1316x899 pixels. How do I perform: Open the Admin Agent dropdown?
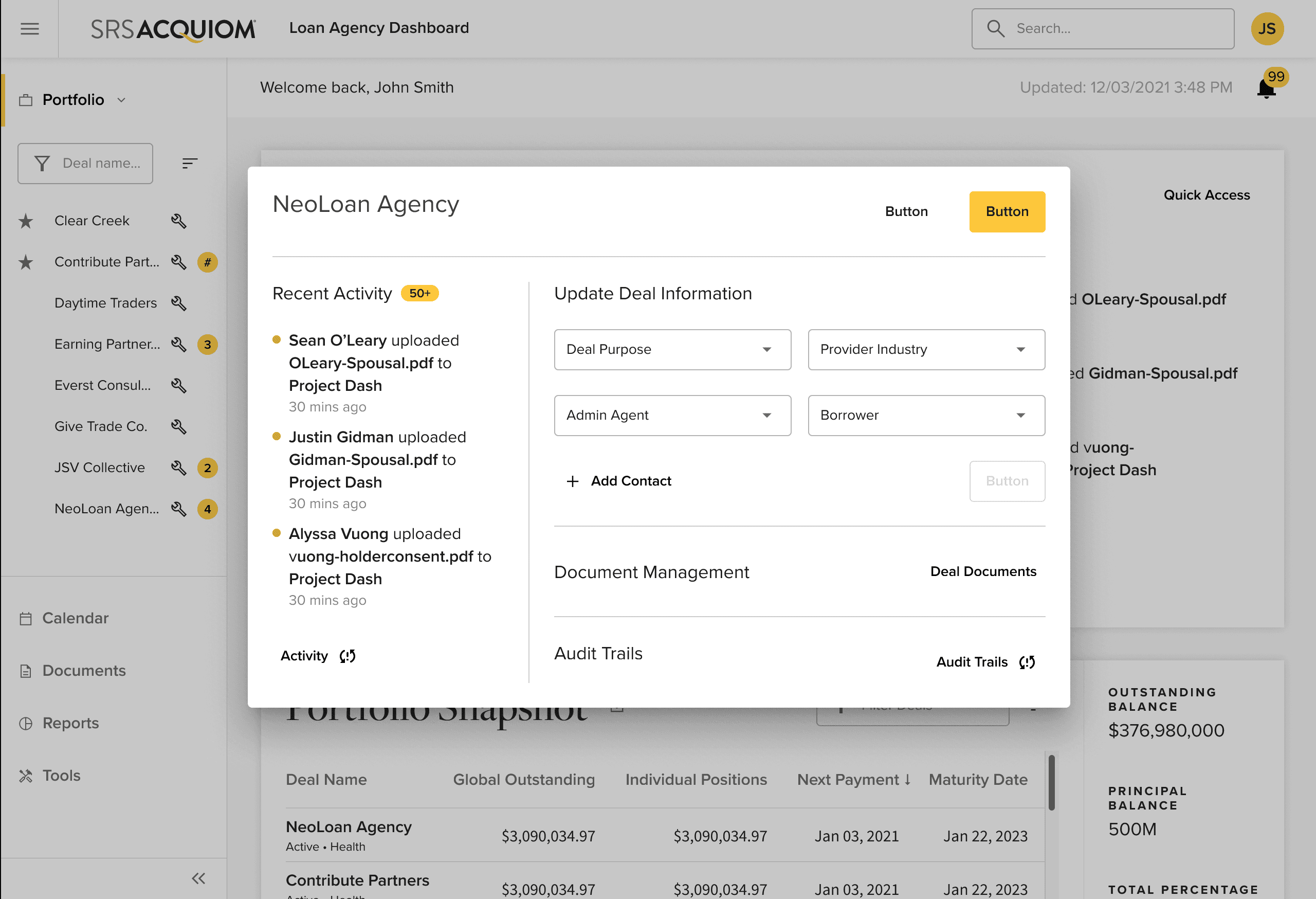tap(672, 415)
